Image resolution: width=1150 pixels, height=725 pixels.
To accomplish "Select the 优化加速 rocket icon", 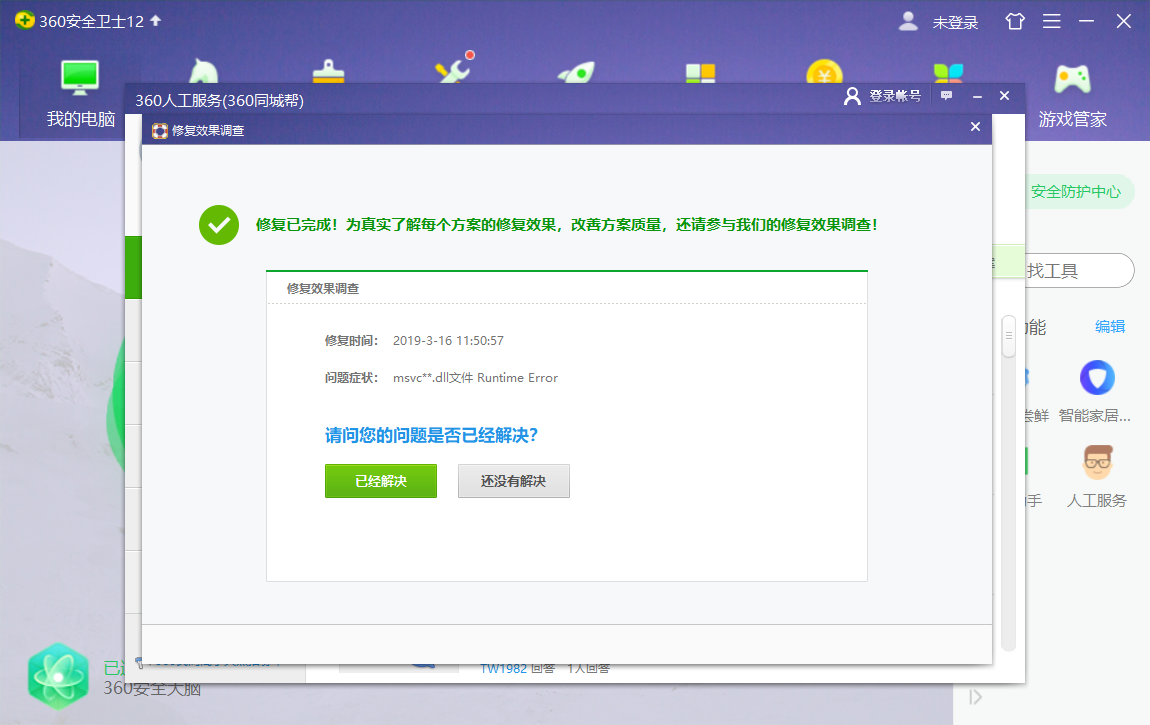I will point(575,70).
